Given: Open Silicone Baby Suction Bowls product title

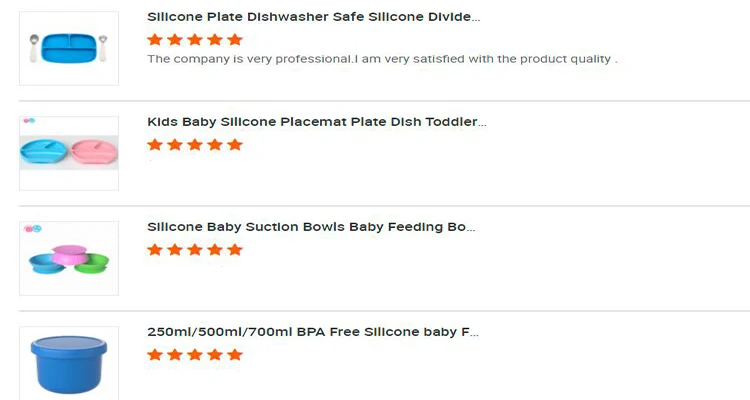Looking at the screenshot, I should 310,227.
